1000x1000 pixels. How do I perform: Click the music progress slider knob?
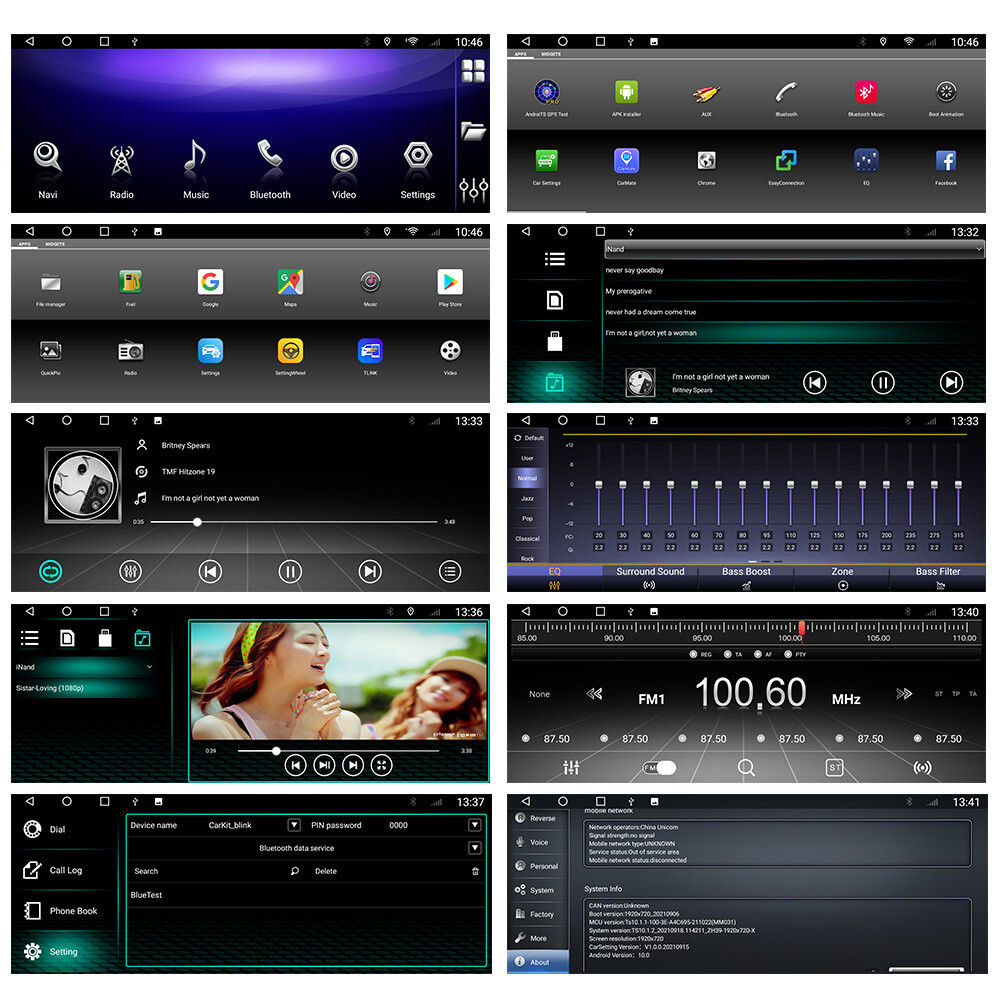198,522
